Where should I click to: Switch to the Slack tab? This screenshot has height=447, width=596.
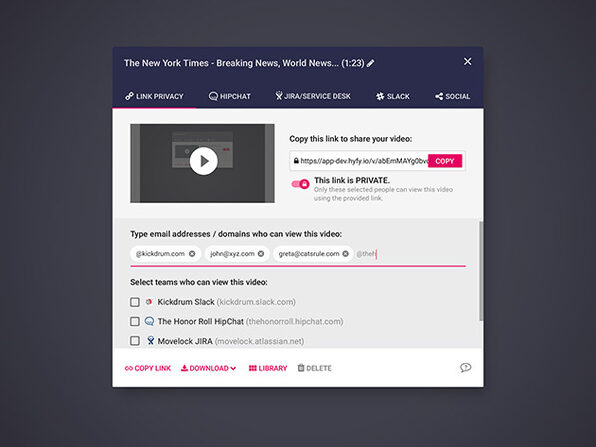coord(393,97)
